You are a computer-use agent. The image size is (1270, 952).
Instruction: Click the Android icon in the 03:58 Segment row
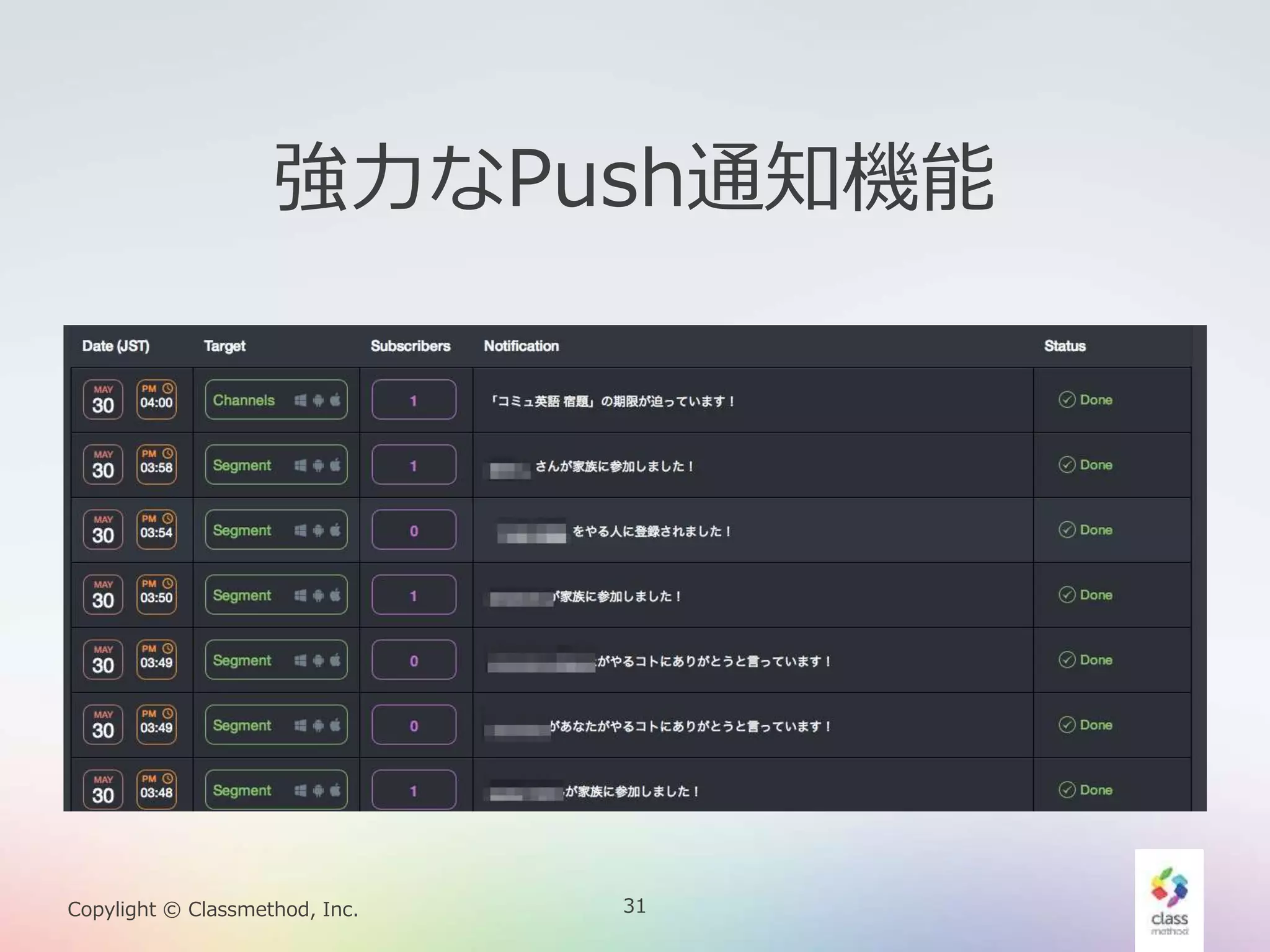pyautogui.click(x=318, y=465)
